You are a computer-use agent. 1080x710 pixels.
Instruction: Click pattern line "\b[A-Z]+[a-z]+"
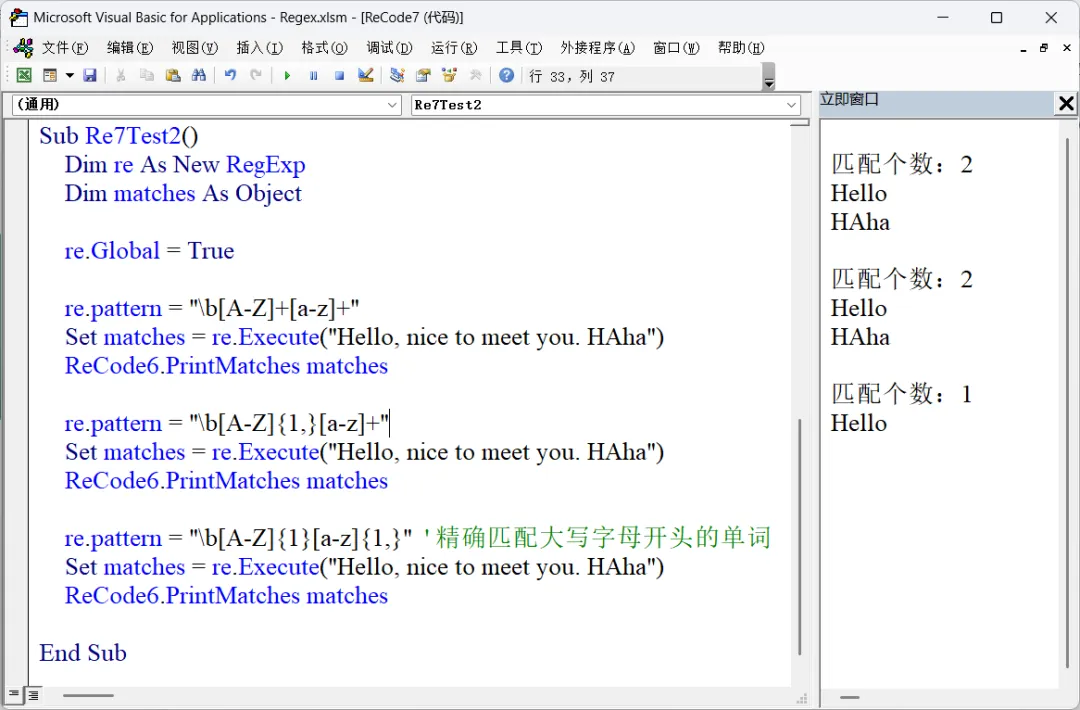coord(212,308)
